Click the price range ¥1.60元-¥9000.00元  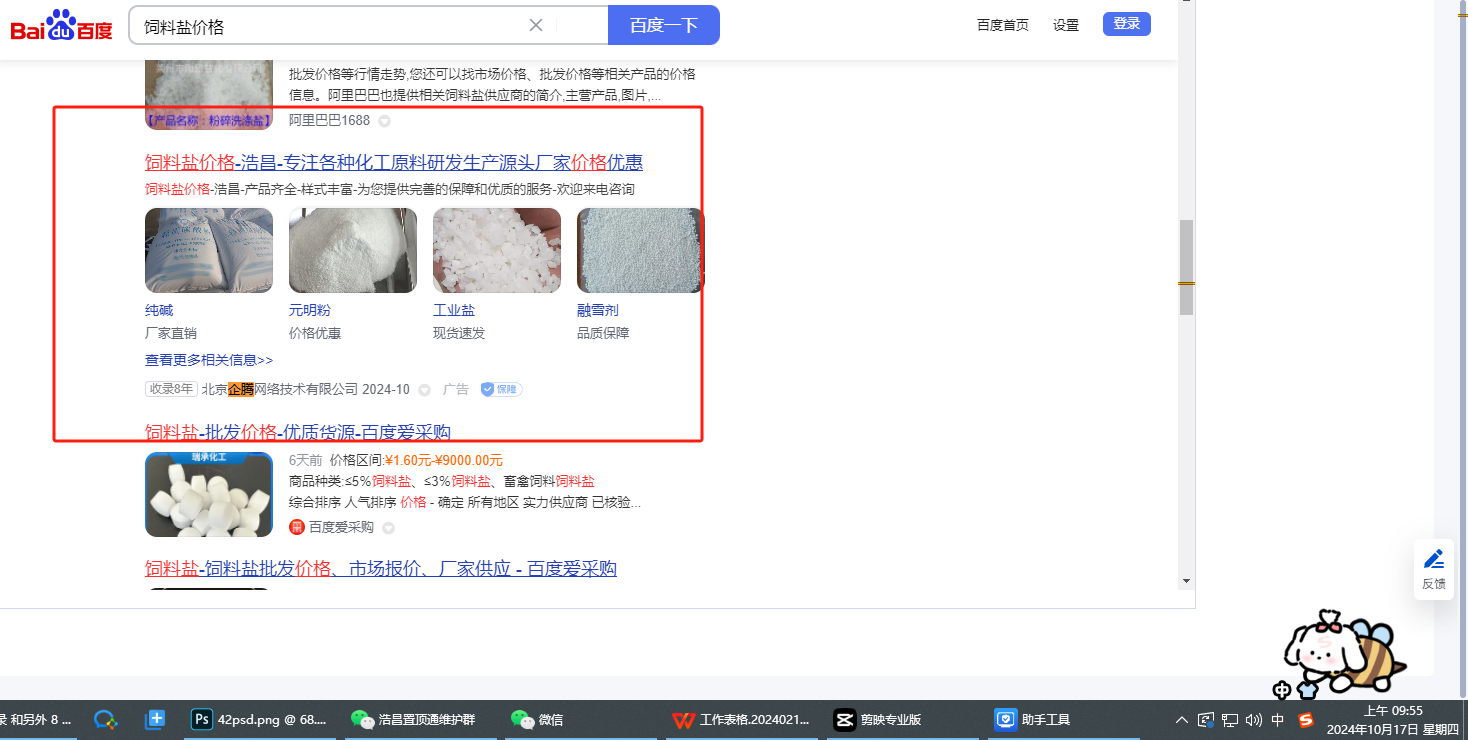coord(444,460)
